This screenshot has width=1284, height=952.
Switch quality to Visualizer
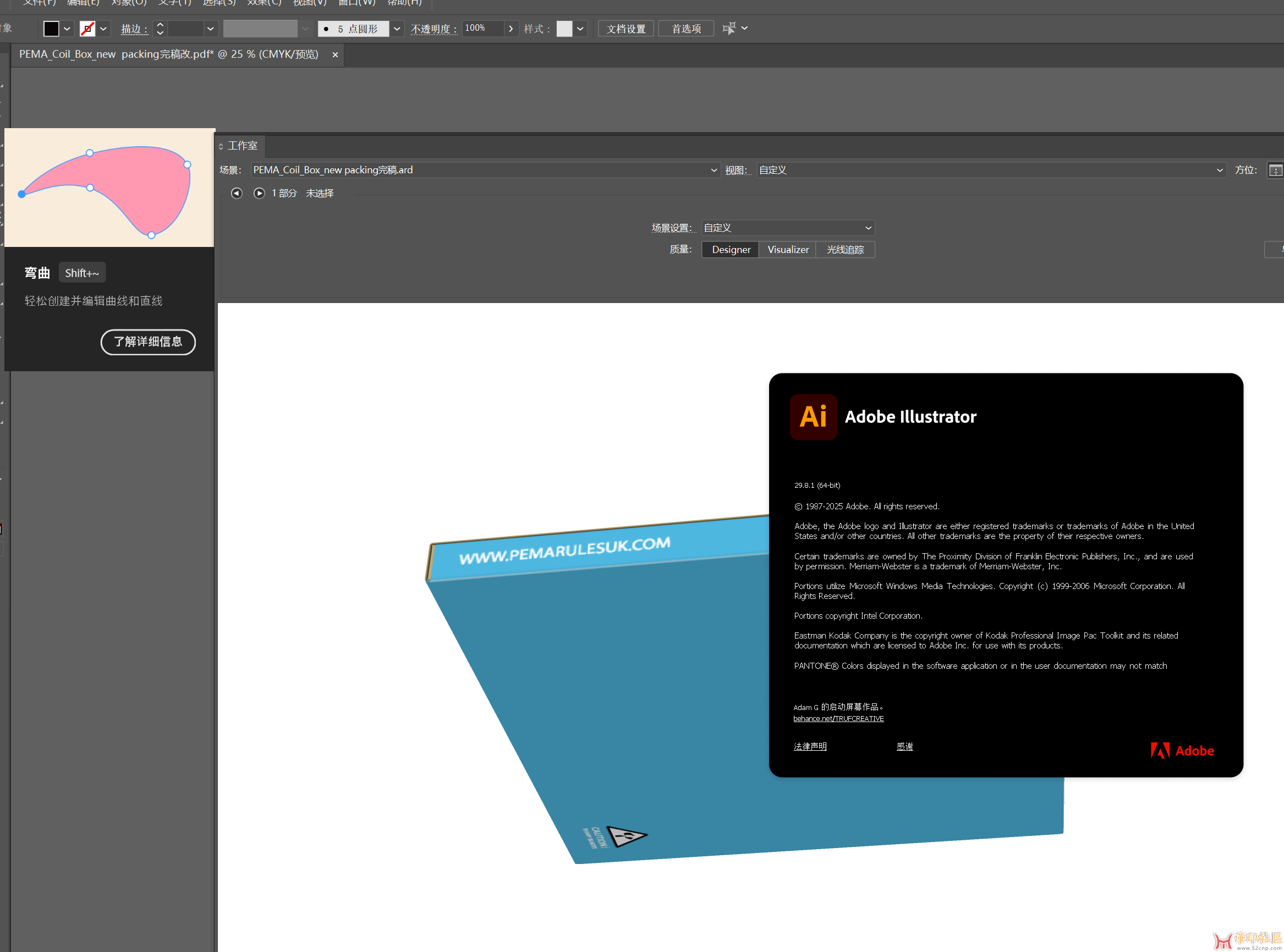point(787,250)
